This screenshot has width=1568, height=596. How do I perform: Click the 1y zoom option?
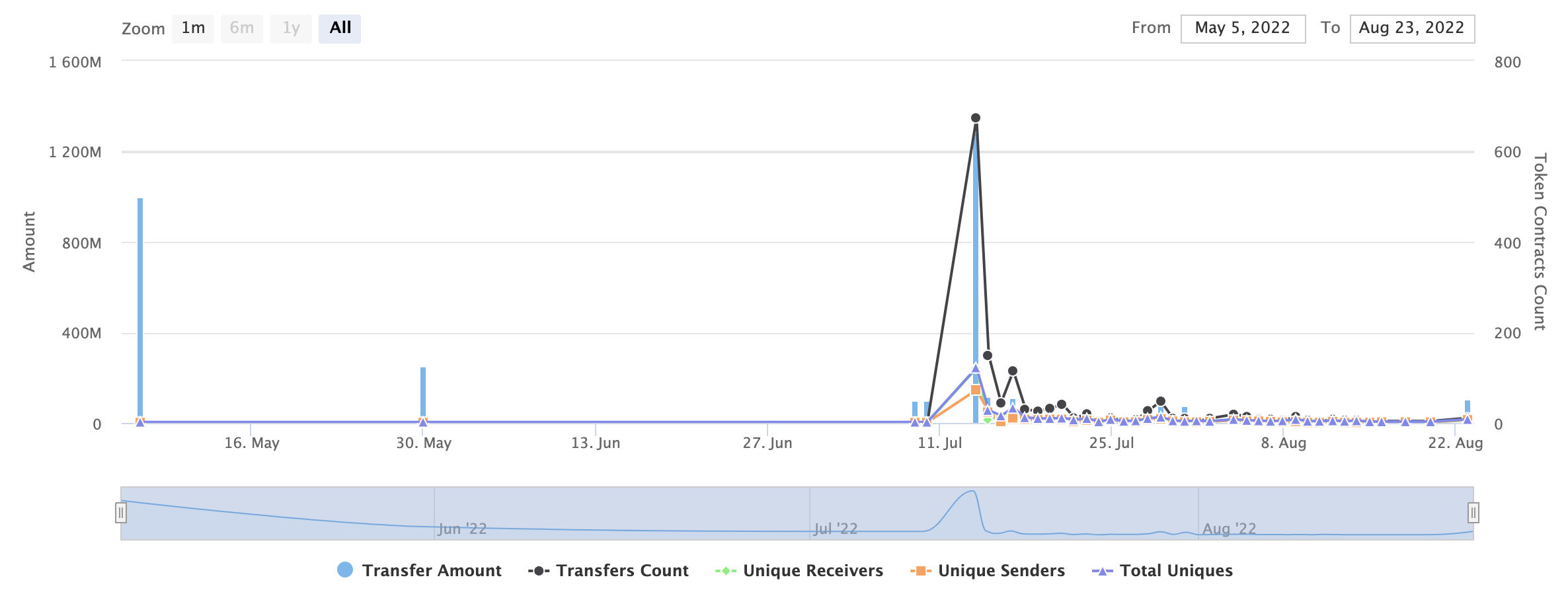[x=291, y=28]
